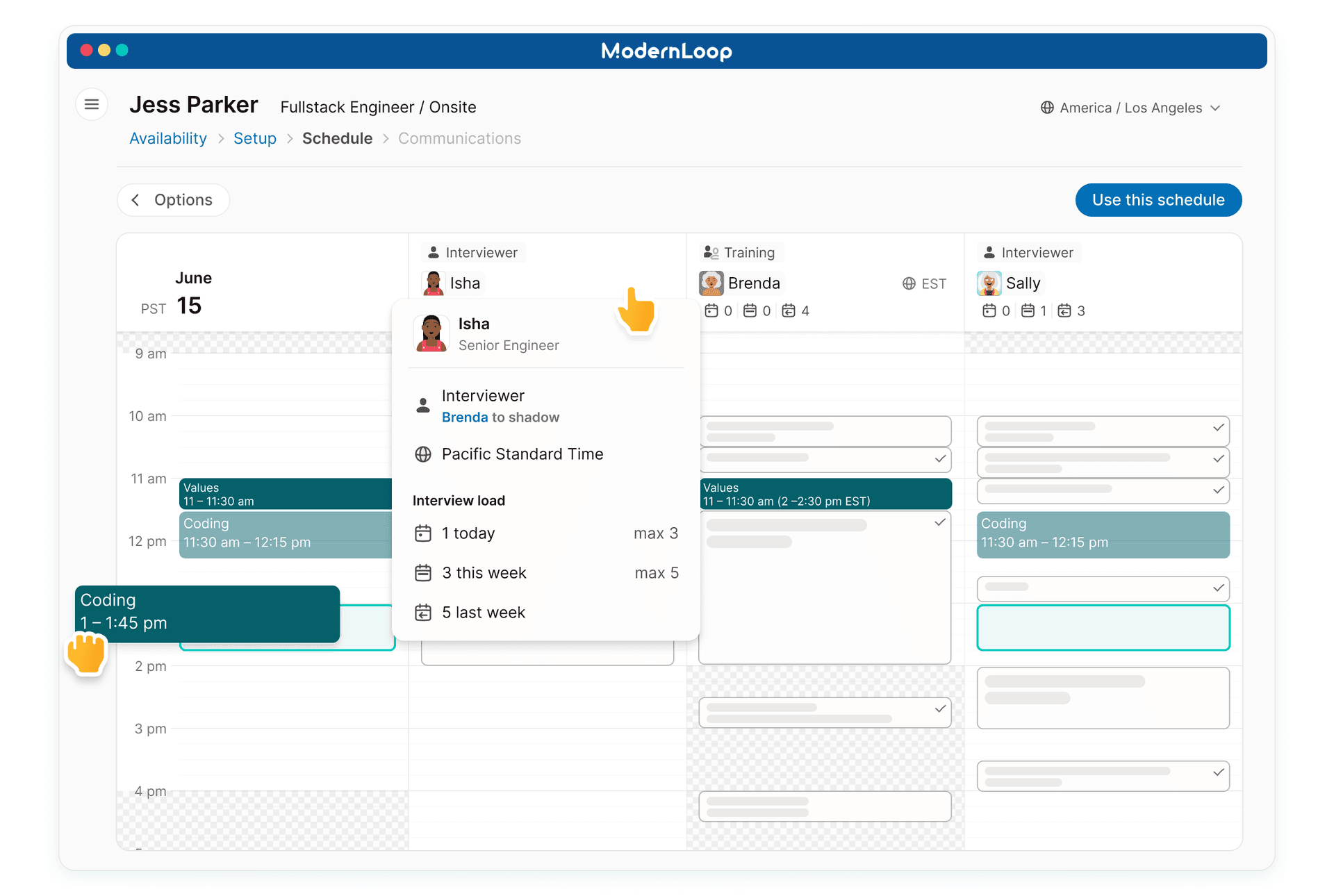This screenshot has height=896, width=1334.
Task: Open the Setup breadcrumb step
Action: 255,139
